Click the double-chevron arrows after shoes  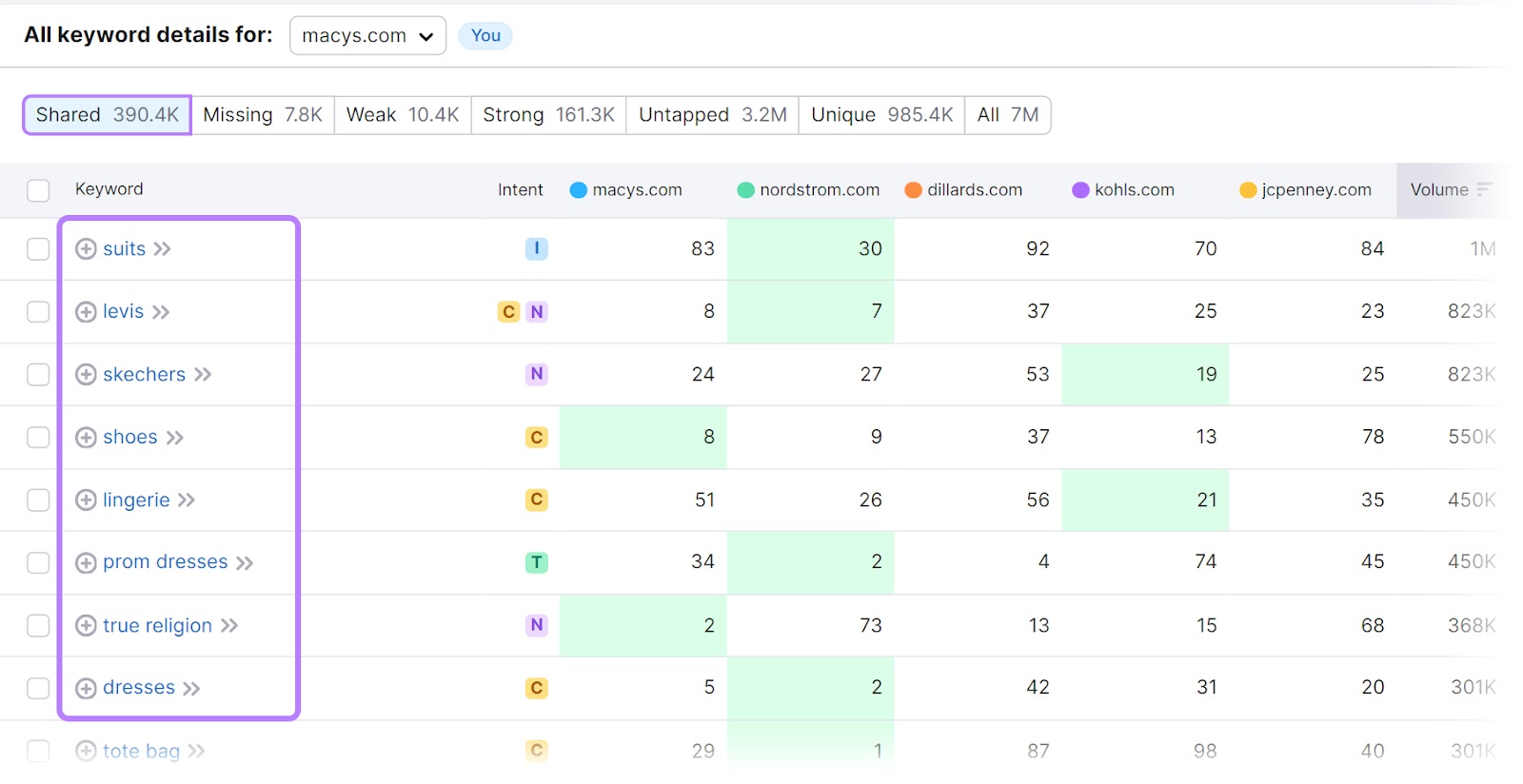point(174,438)
